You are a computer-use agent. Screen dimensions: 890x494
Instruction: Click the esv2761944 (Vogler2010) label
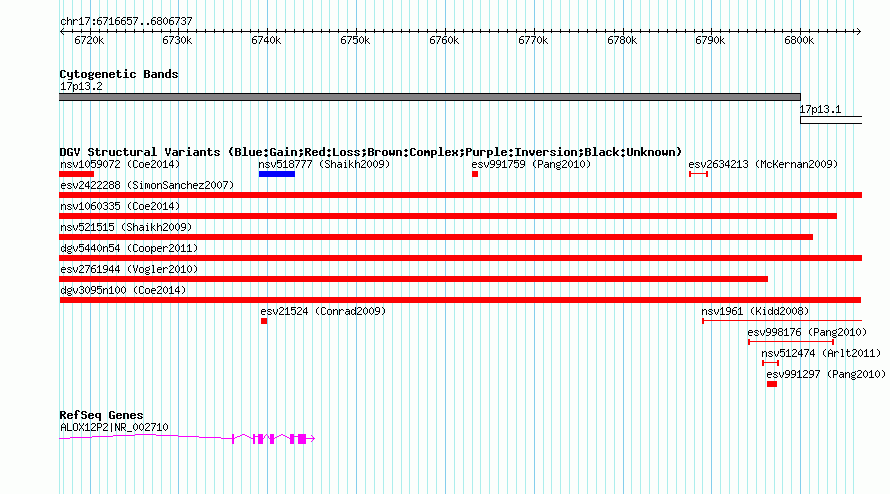tap(129, 269)
